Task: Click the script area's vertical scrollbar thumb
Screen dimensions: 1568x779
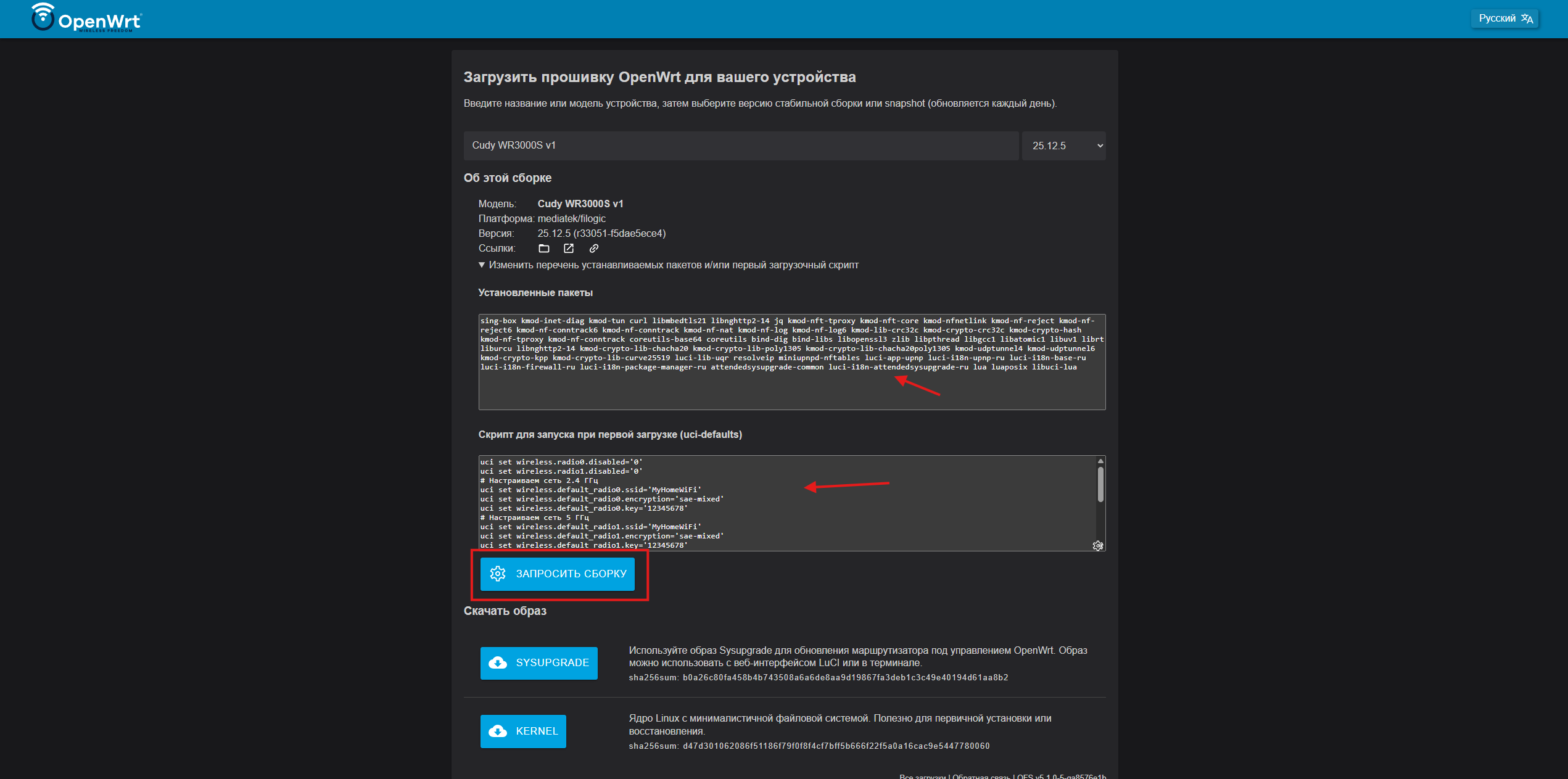Action: point(1100,484)
